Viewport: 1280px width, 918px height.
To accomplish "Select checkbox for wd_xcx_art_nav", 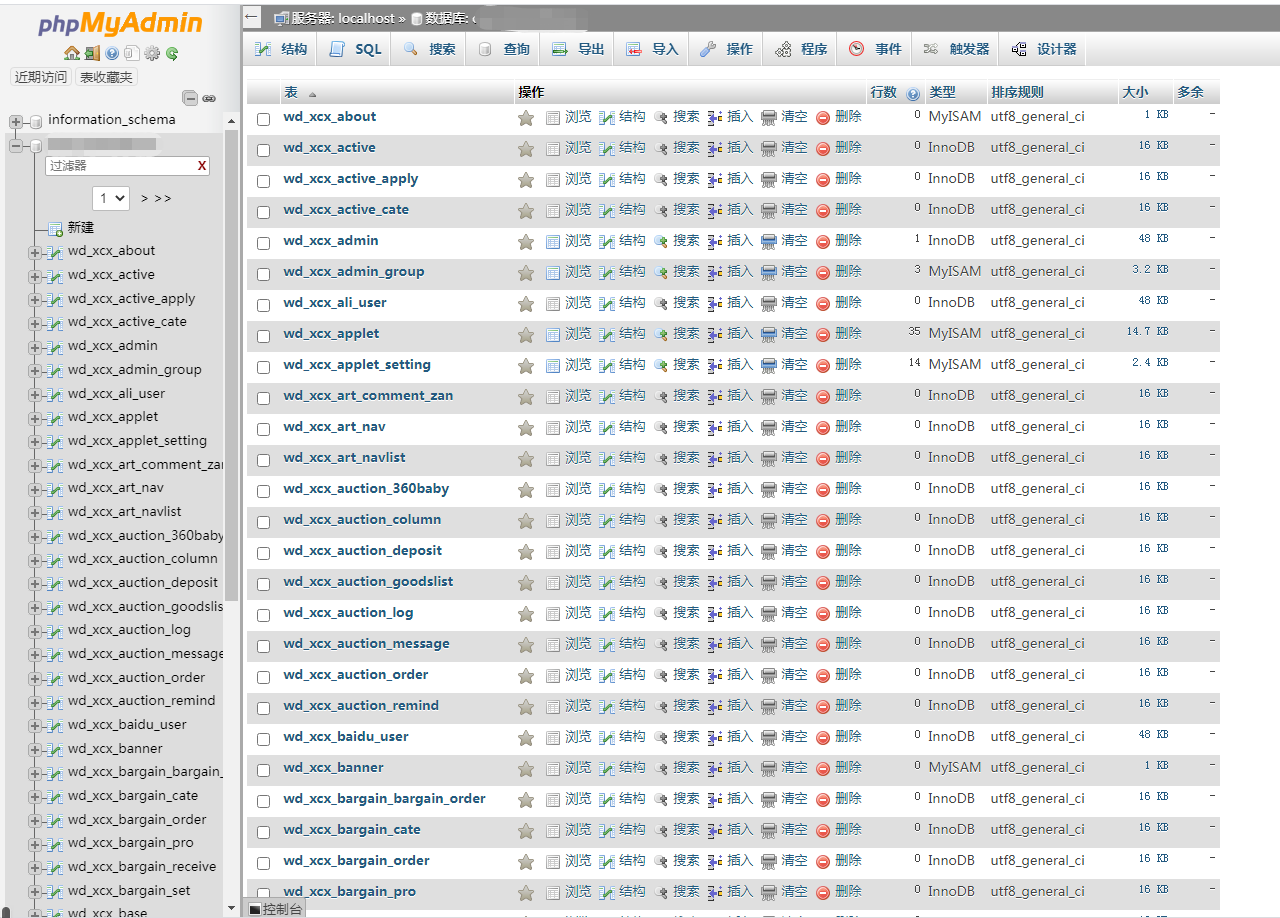I will 264,429.
